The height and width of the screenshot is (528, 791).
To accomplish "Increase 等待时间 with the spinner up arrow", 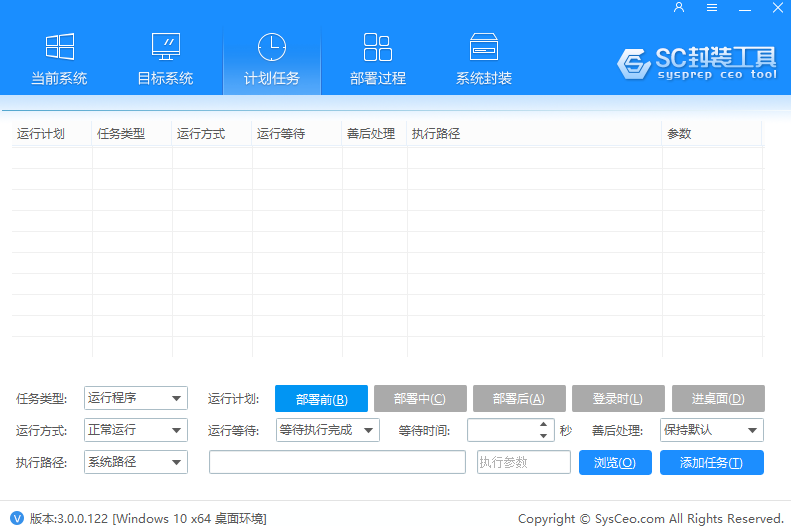I will click(x=544, y=425).
